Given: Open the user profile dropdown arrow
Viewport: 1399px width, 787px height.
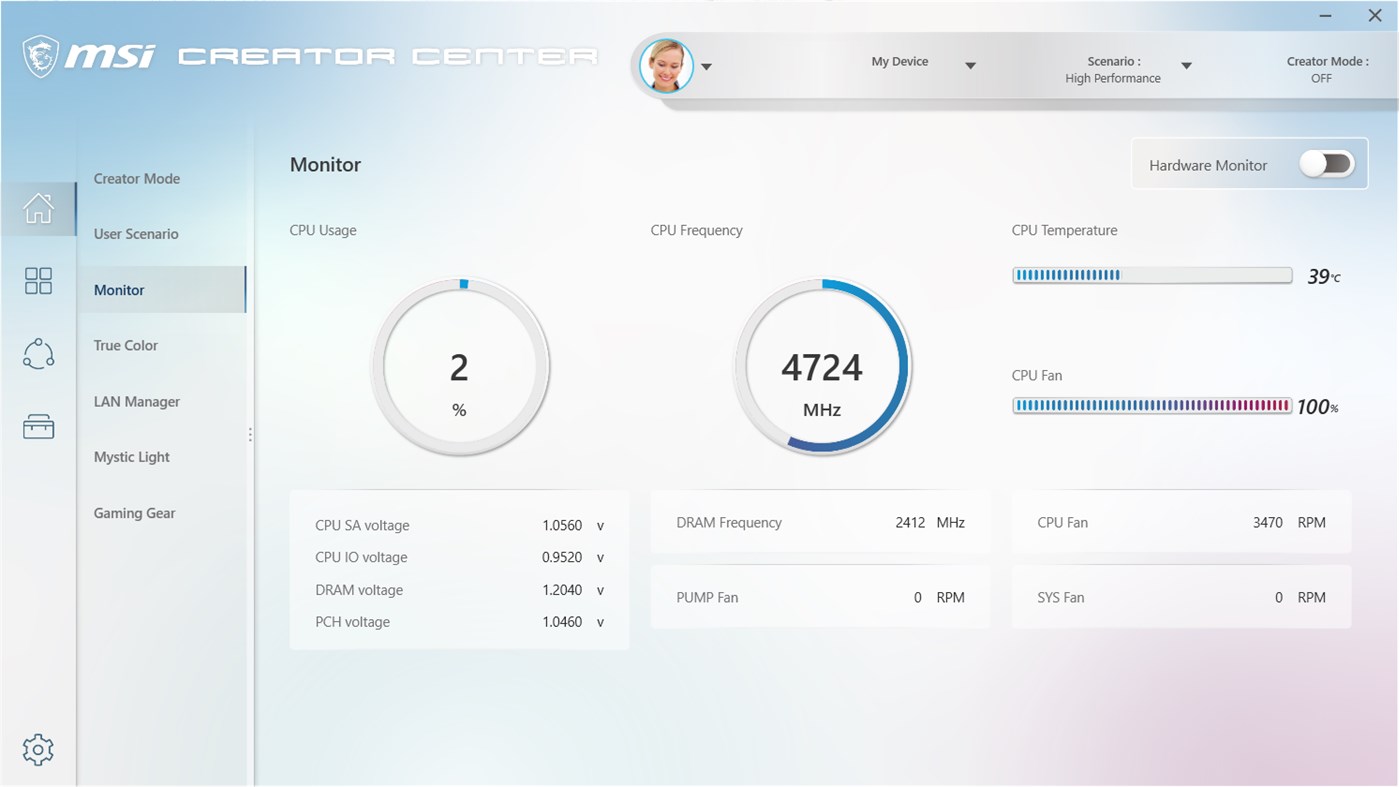Looking at the screenshot, I should [x=707, y=66].
